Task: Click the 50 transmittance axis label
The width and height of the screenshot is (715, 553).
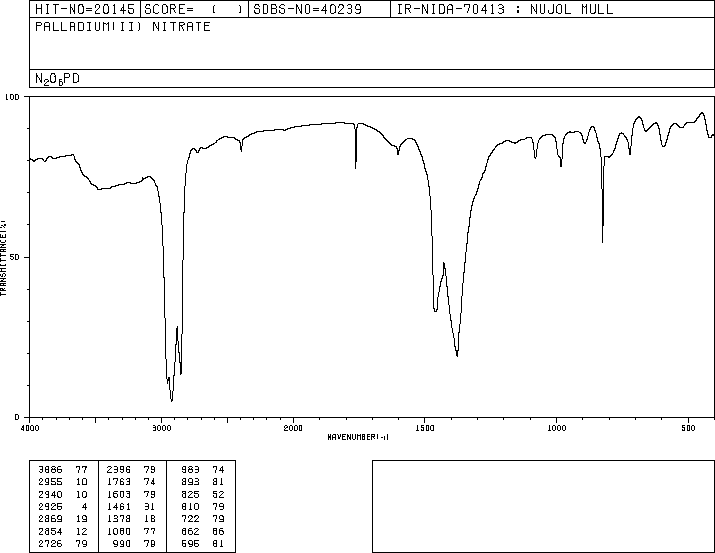Action: (15, 257)
